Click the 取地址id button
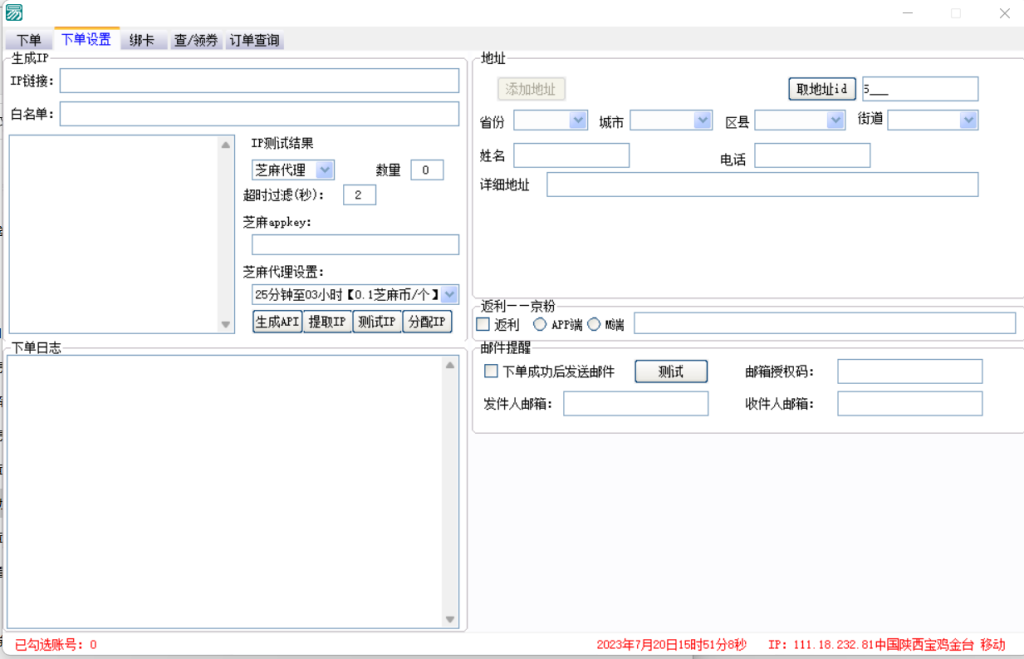Screen dimensions: 1024x659 click(822, 88)
